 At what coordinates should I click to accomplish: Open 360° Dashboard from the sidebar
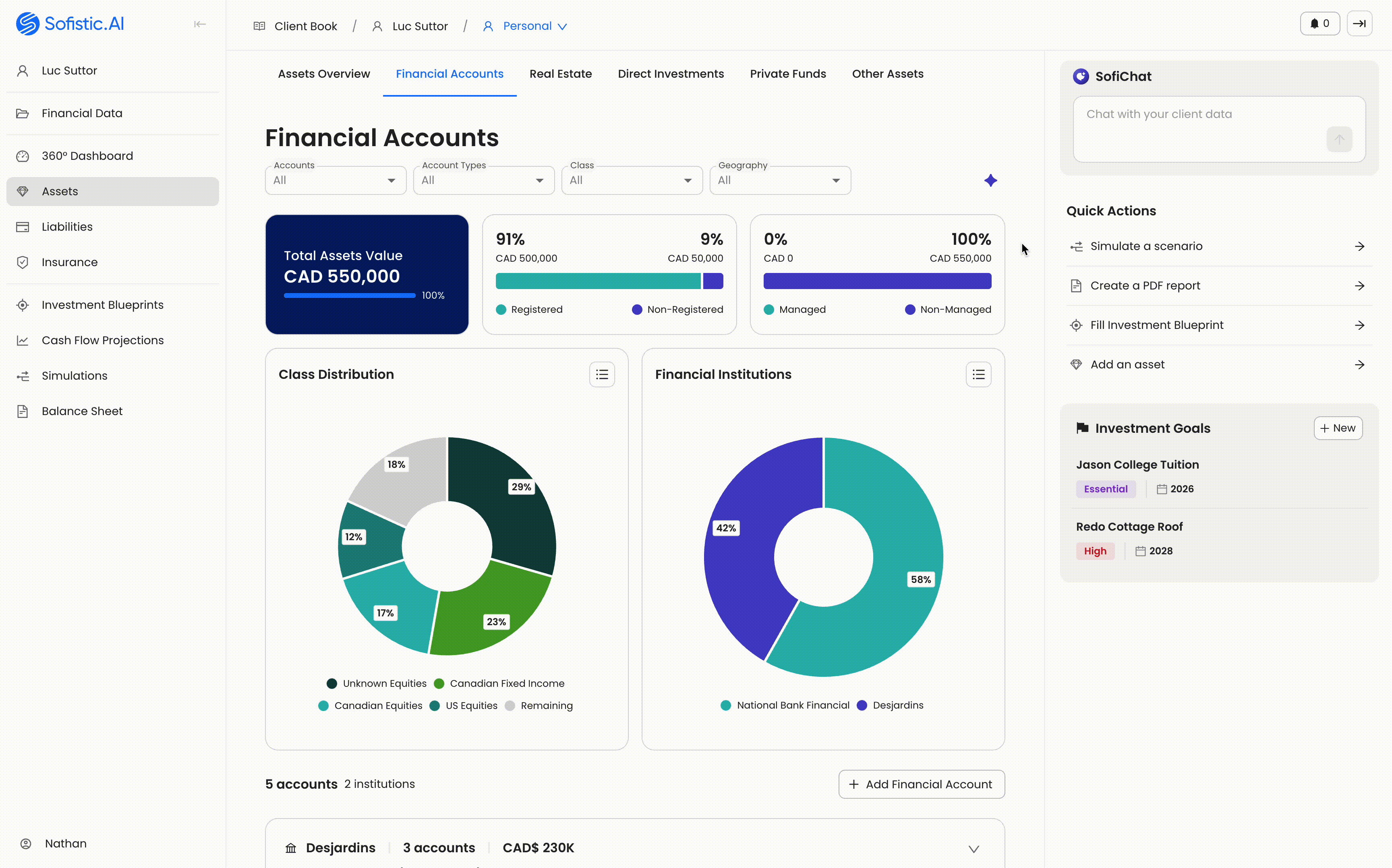click(x=87, y=156)
